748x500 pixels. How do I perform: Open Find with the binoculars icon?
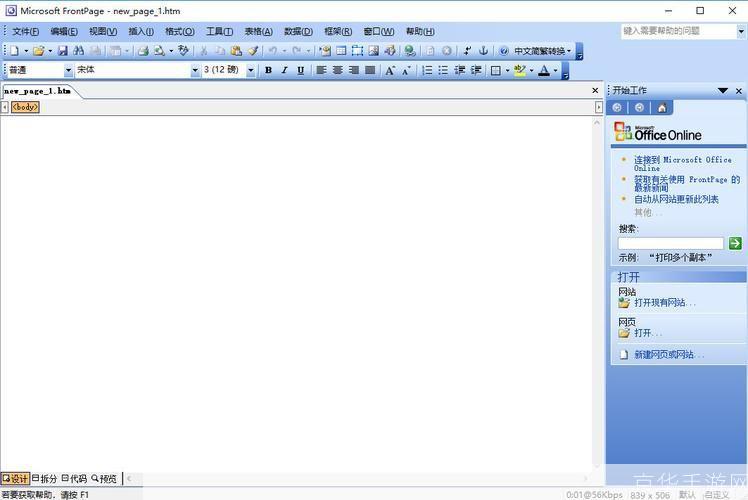(x=79, y=51)
